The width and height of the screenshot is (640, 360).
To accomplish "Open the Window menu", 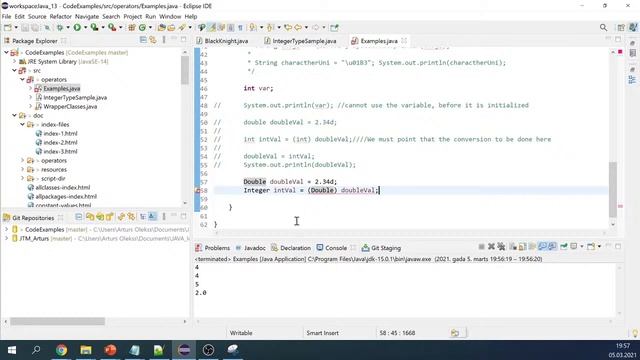I will (x=170, y=16).
